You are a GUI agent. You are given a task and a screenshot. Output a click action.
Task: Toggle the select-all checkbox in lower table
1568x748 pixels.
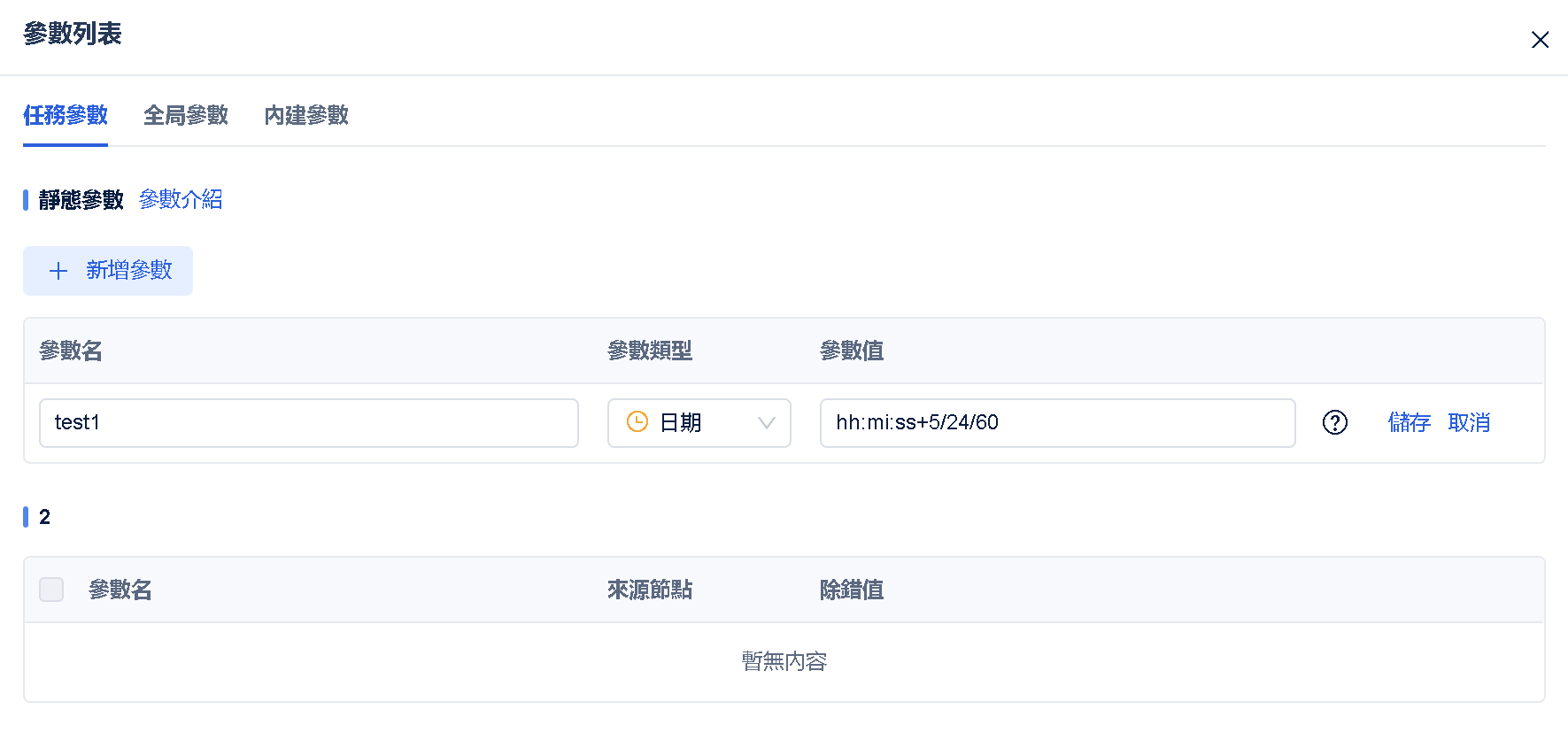pyautogui.click(x=51, y=590)
